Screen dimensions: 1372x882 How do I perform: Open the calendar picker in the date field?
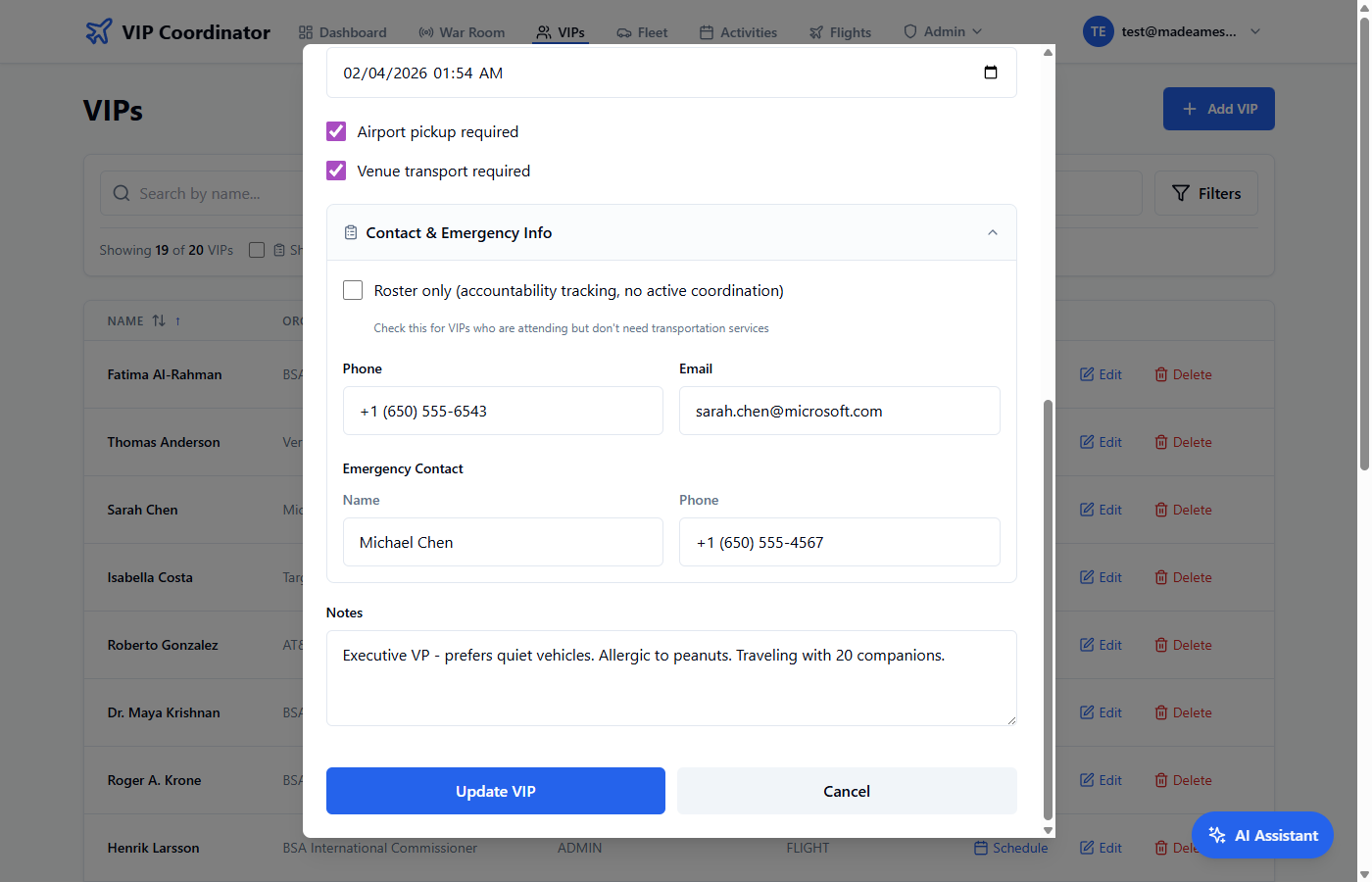click(x=990, y=73)
